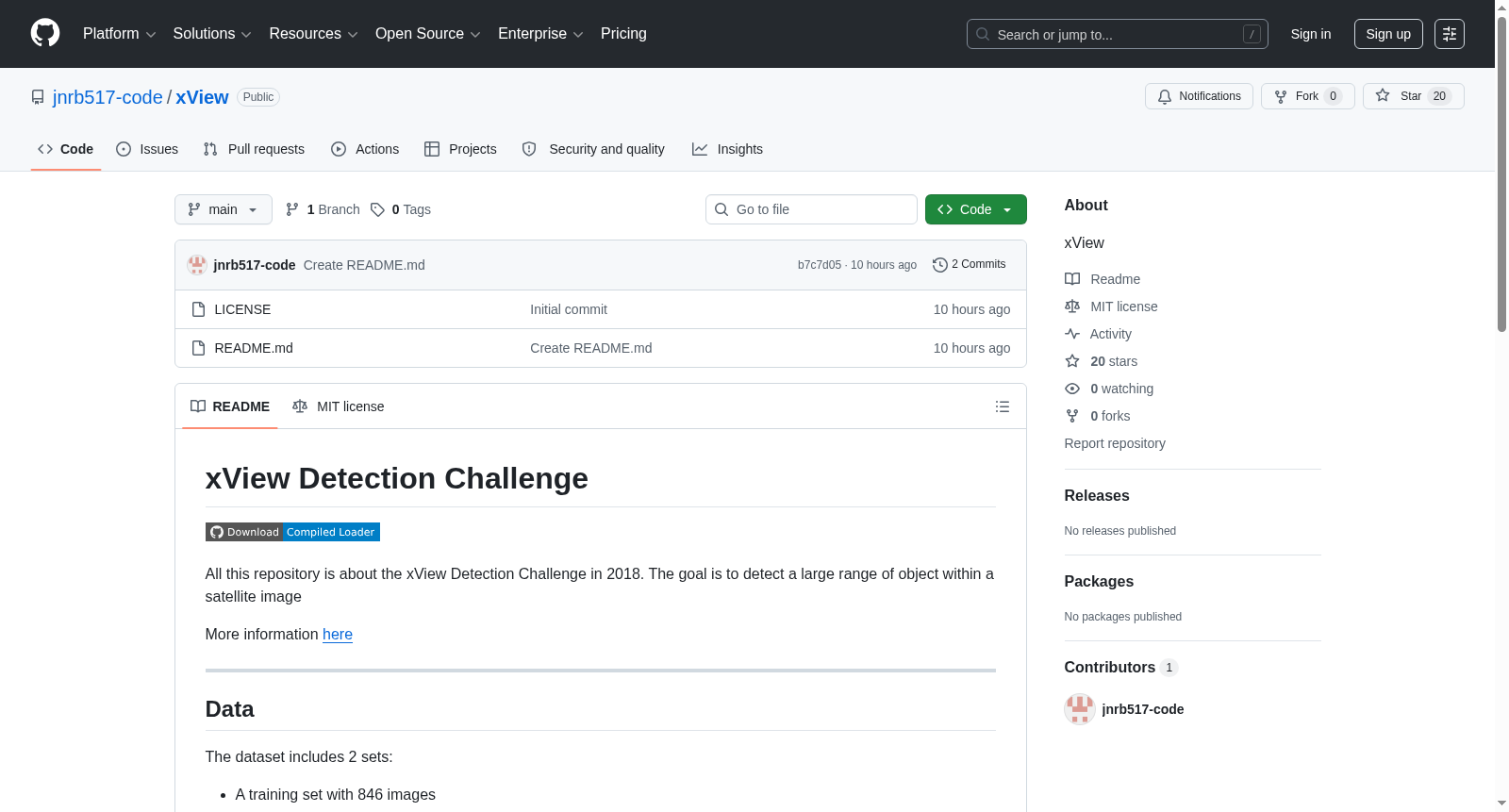Screen dimensions: 1509x812
Task: View 1 Branch list
Action: tap(323, 209)
